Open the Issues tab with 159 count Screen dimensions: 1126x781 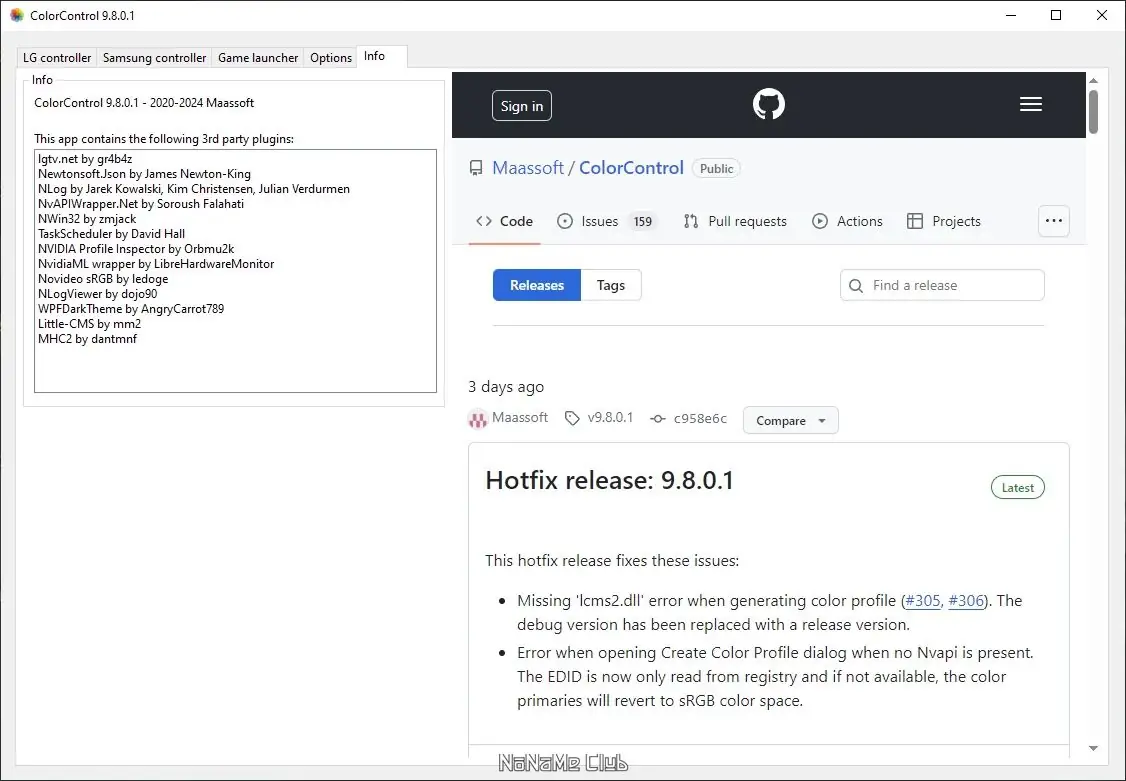click(605, 221)
